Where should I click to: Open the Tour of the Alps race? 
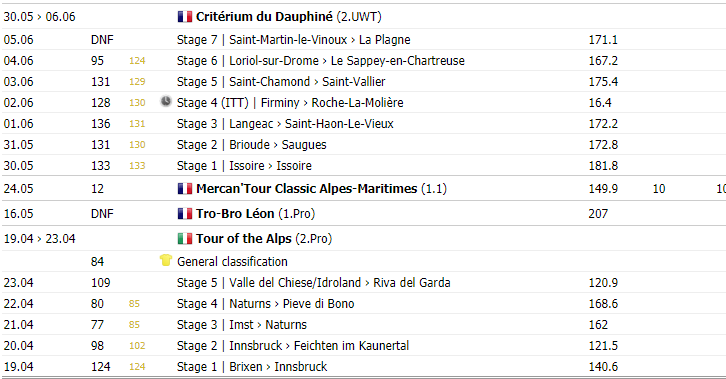(x=244, y=239)
